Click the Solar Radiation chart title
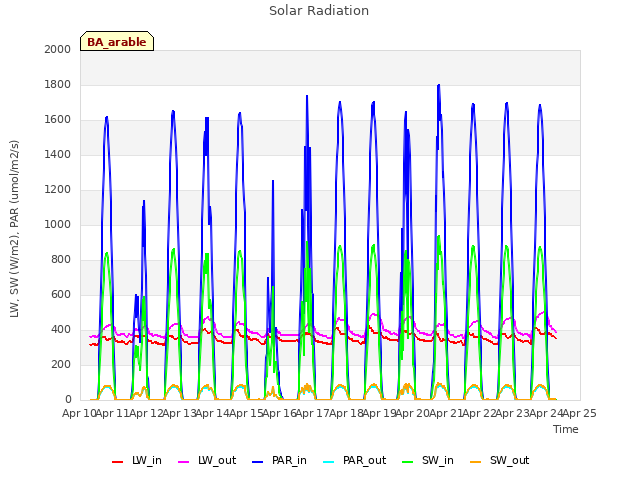 [319, 11]
